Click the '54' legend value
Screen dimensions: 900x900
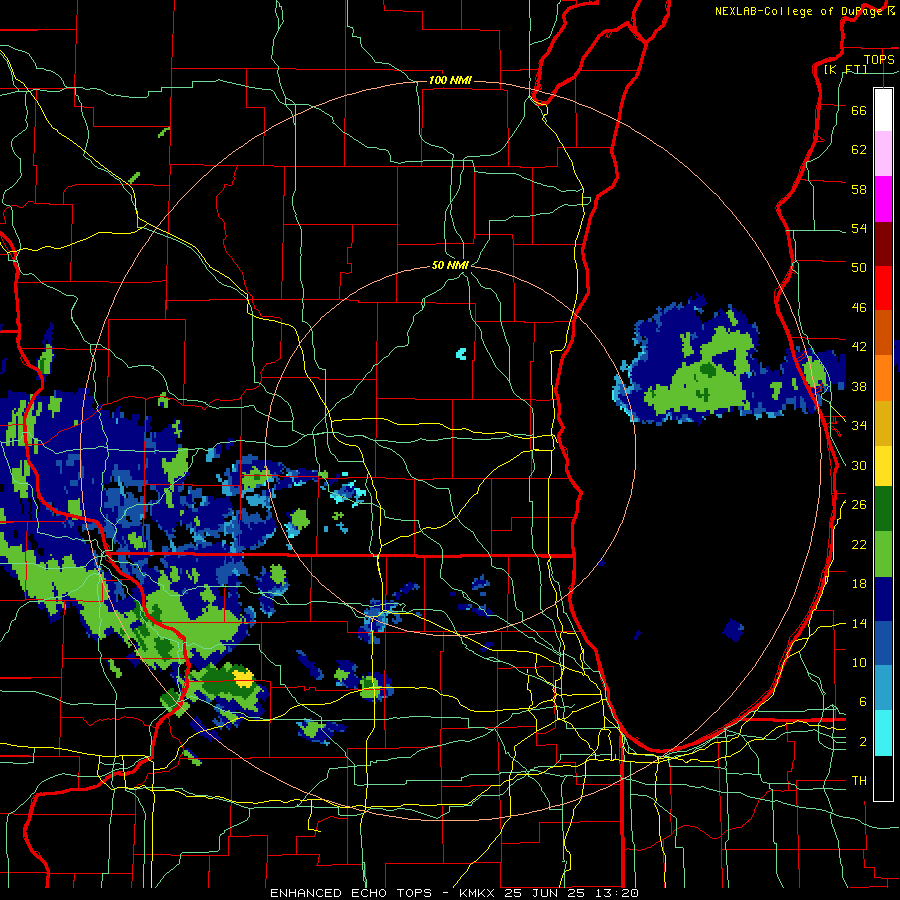(859, 228)
